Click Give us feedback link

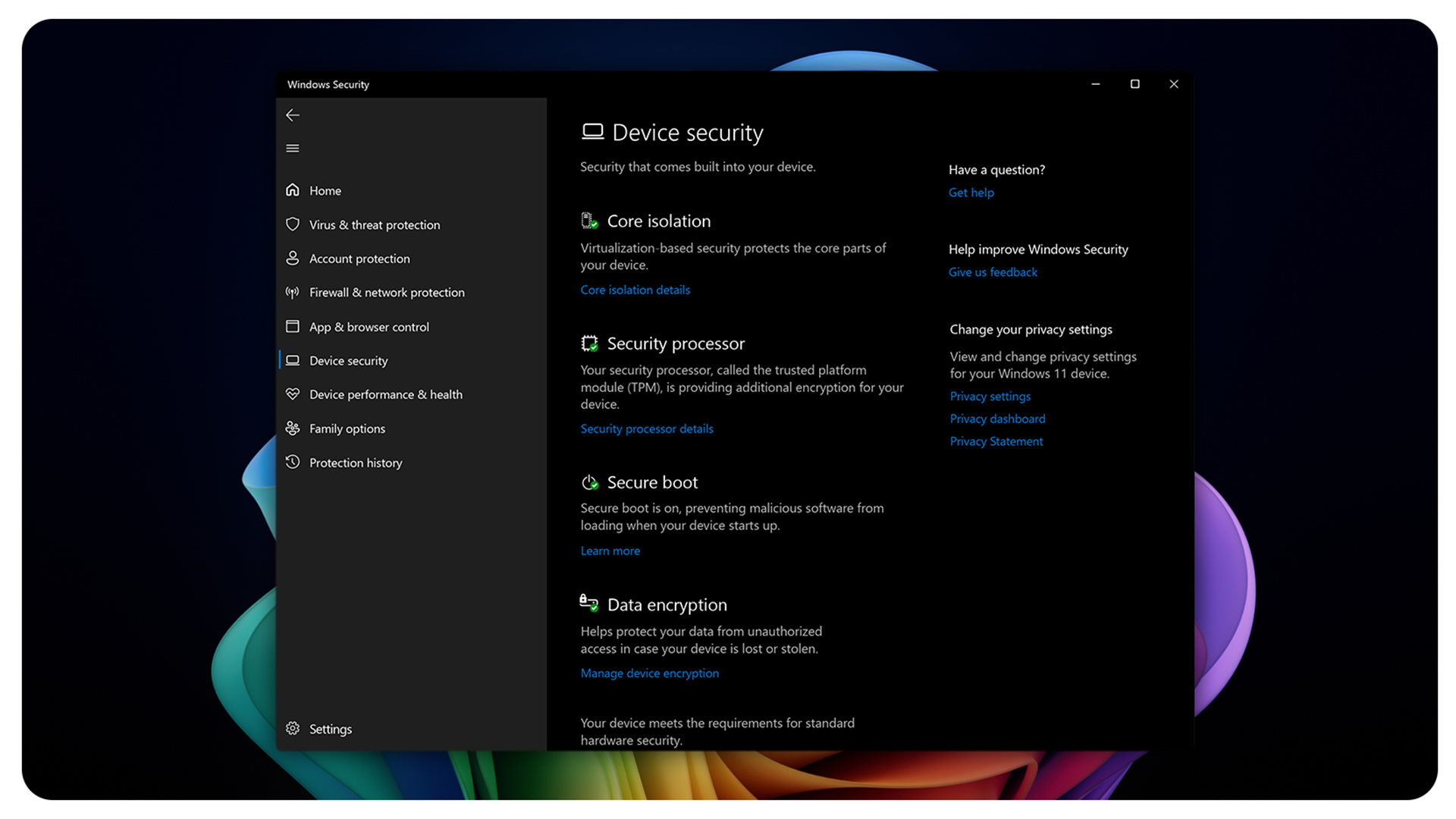pyautogui.click(x=992, y=272)
